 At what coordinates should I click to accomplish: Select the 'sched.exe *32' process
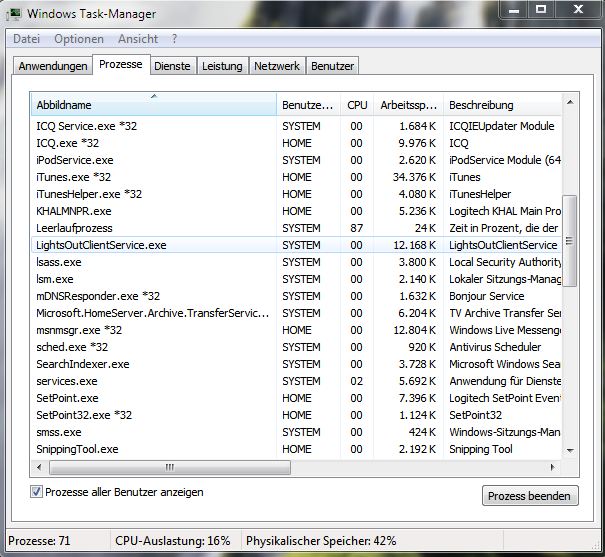click(296, 347)
